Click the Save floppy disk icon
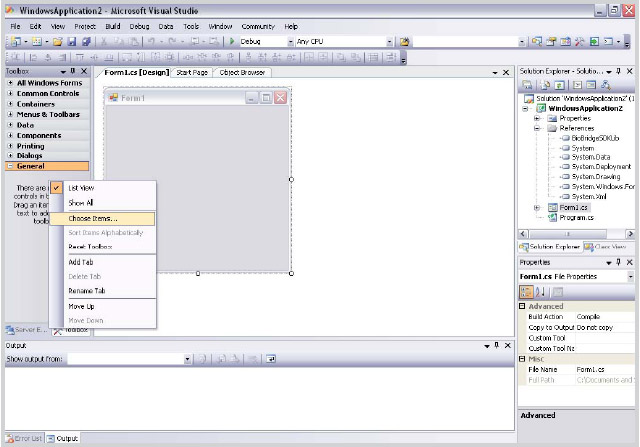The width and height of the screenshot is (640, 447). 72,42
